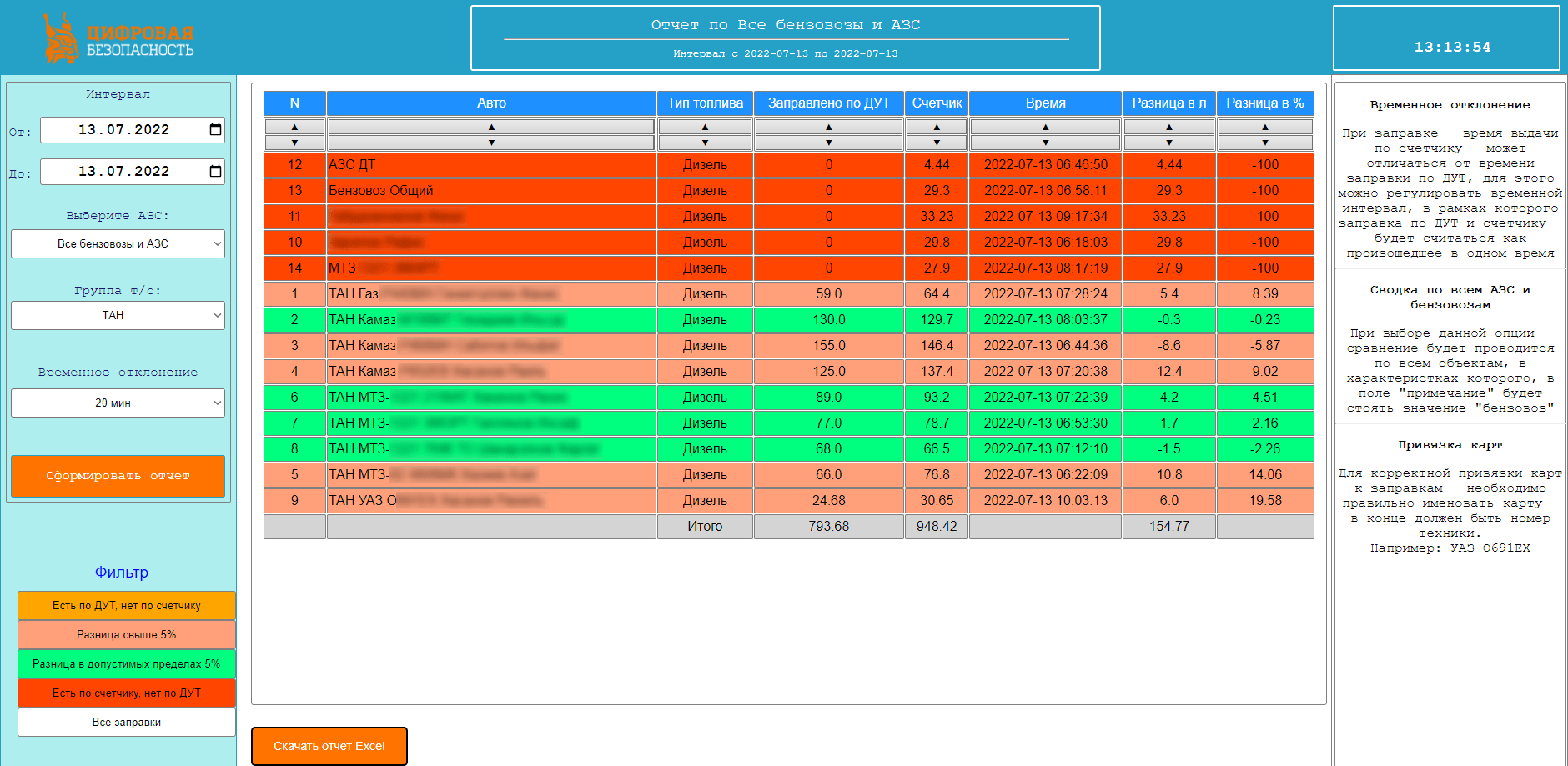Open Временное отклонение 20 мин dropdown
Screen dimensions: 1568x766
coord(118,403)
